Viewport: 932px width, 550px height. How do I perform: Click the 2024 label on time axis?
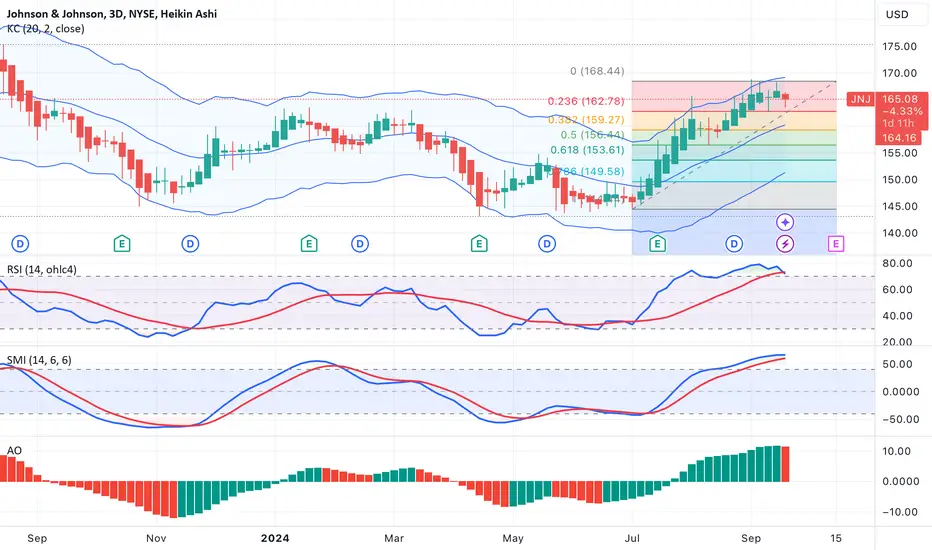(x=275, y=538)
